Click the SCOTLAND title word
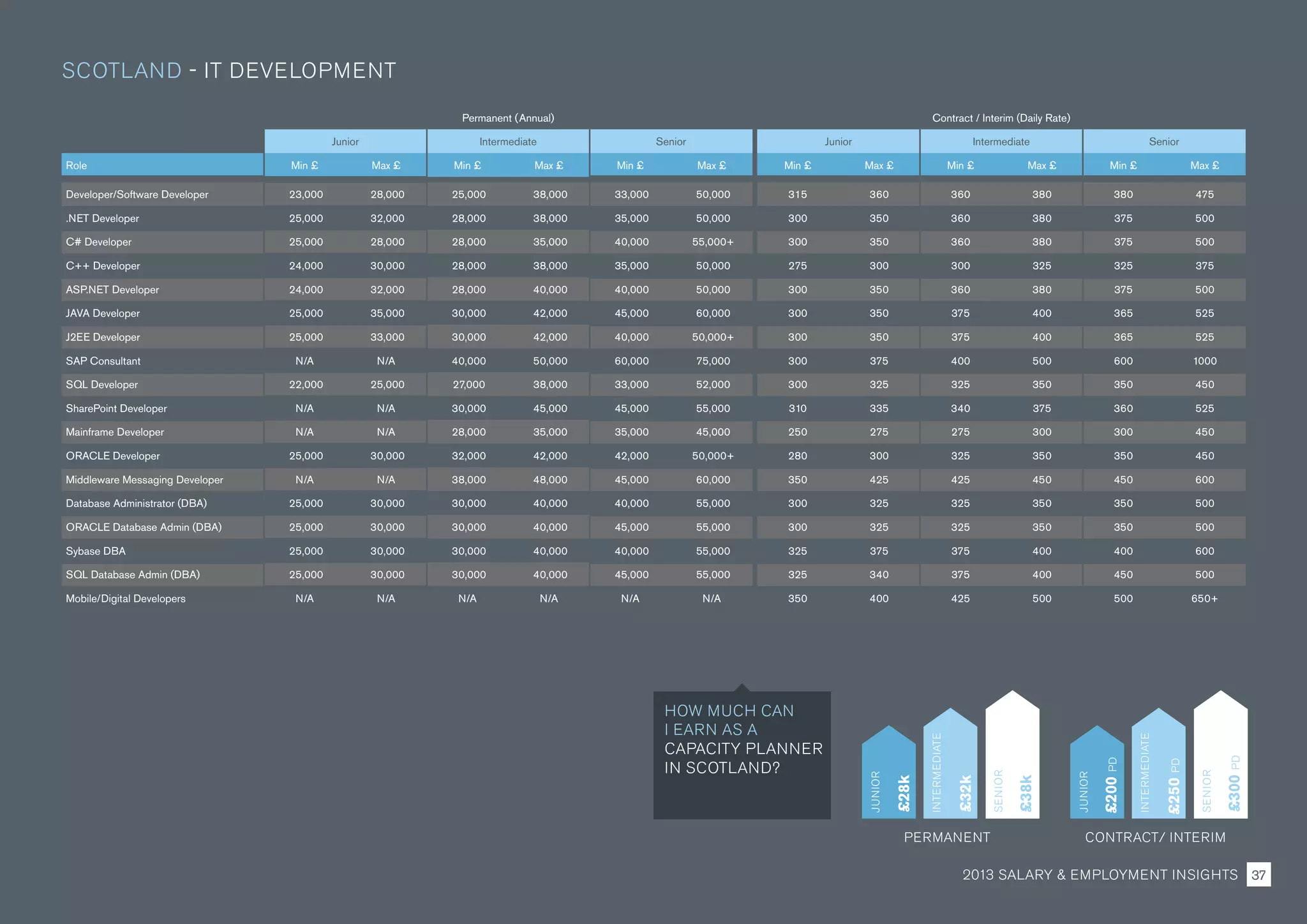The image size is (1307, 924). tap(122, 71)
